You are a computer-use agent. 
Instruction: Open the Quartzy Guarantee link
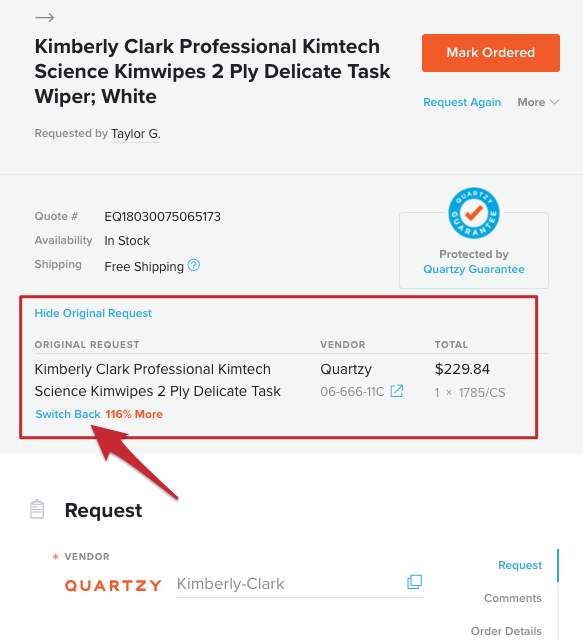coord(474,269)
